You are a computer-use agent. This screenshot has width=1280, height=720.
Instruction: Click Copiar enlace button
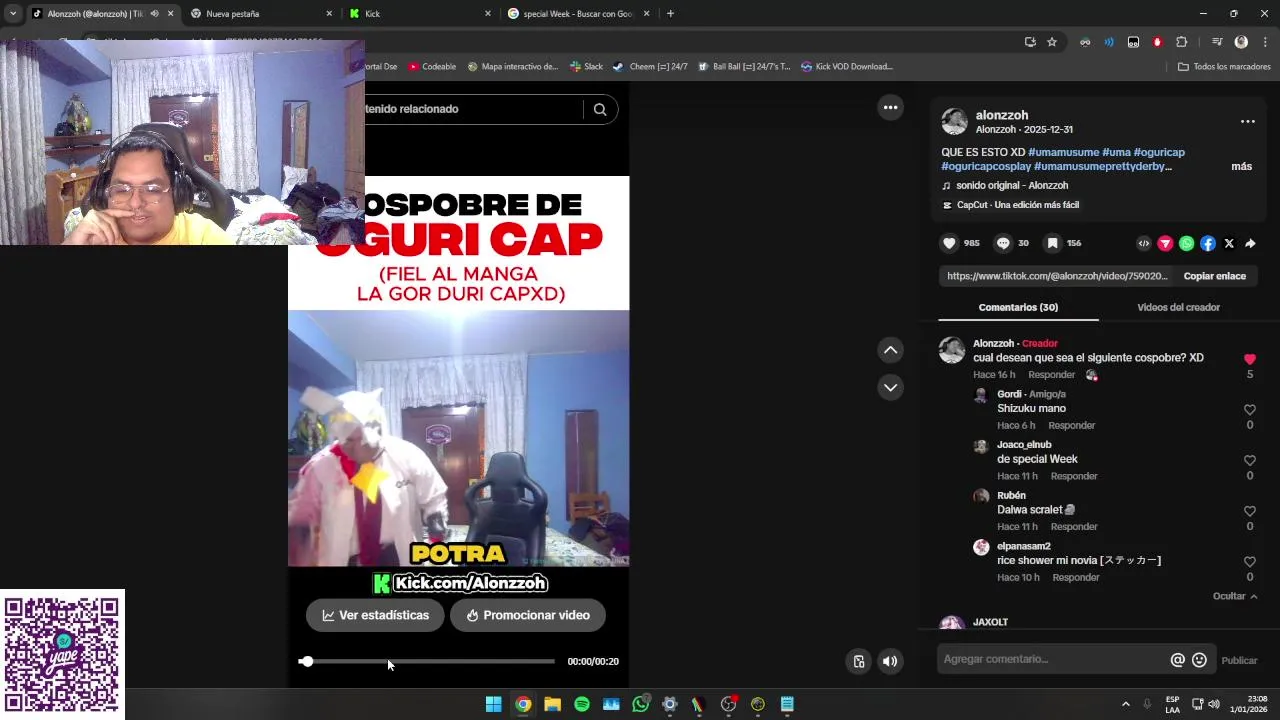tap(1214, 276)
